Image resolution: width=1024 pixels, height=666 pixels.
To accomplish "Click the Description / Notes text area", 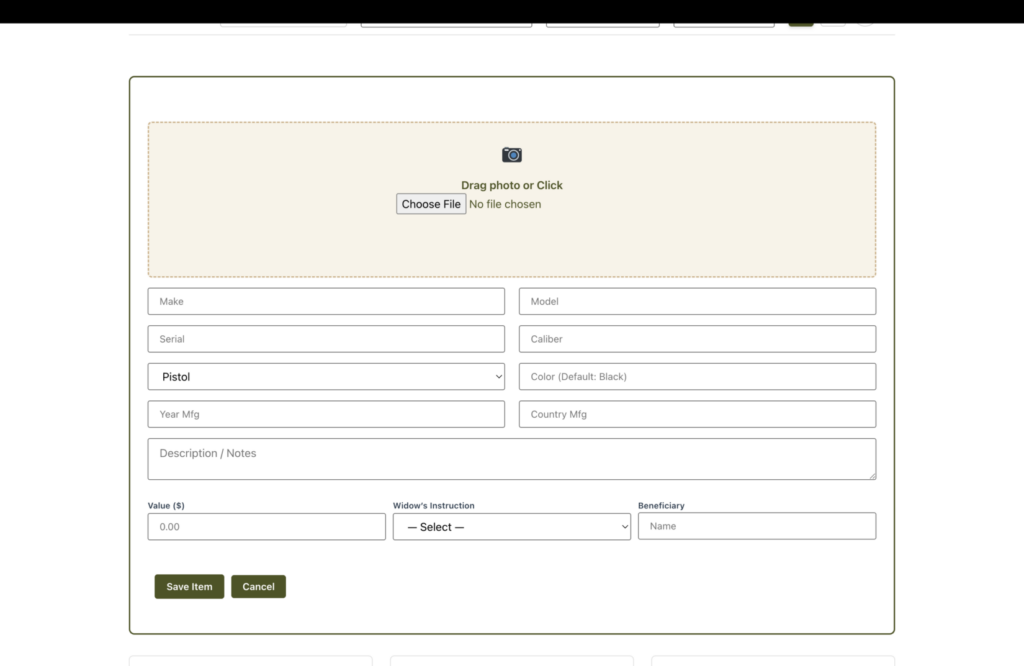I will (511, 459).
